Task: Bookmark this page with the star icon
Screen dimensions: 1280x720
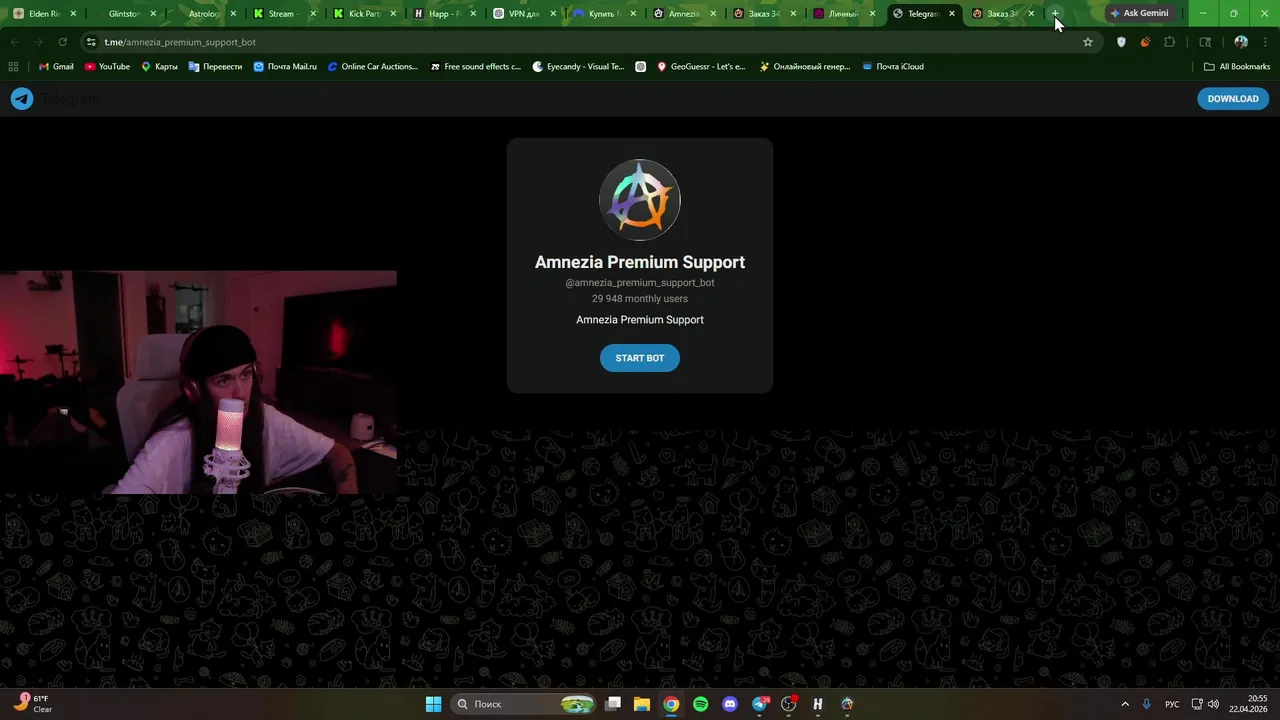Action: pyautogui.click(x=1088, y=42)
